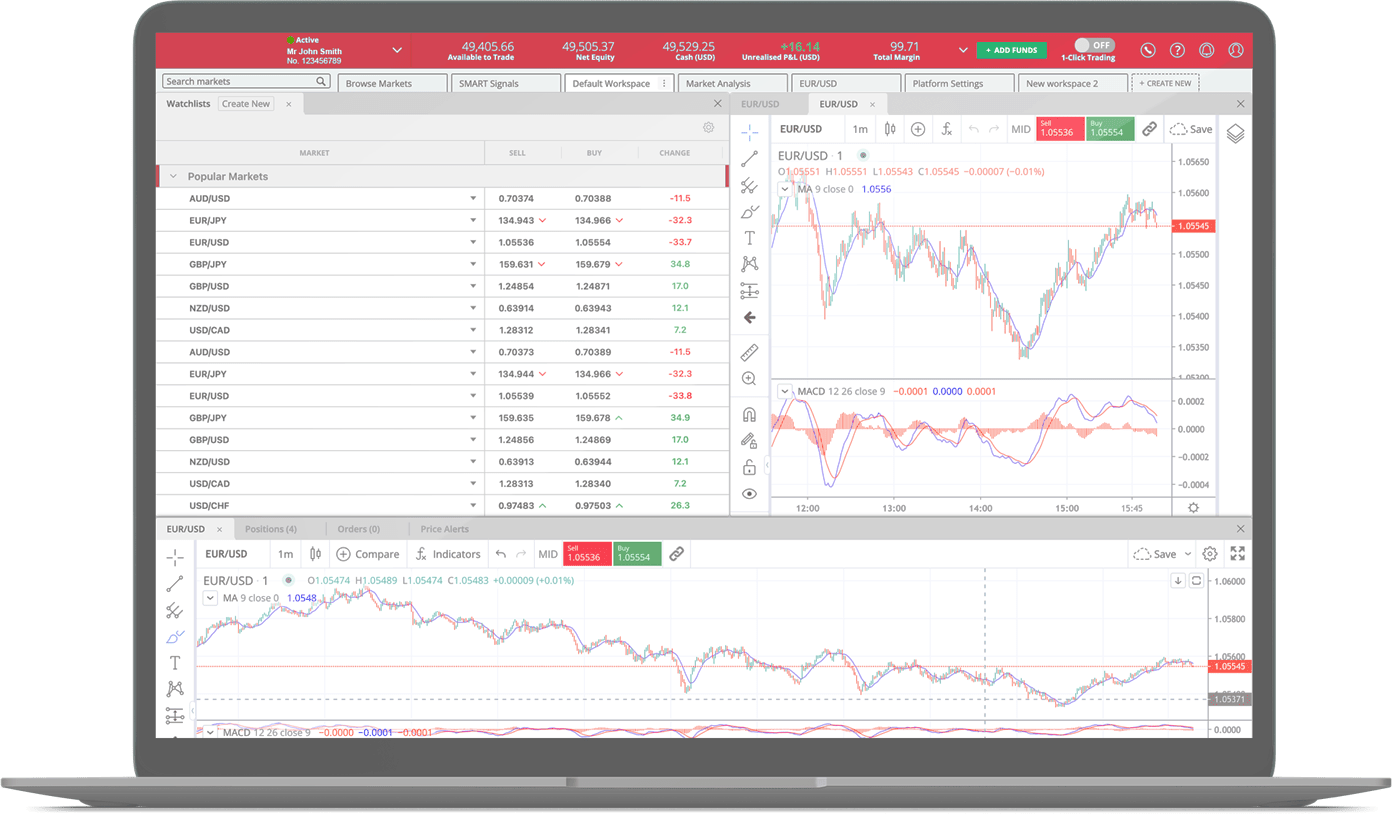Click the zoom-in magnifier tool
Image resolution: width=1392 pixels, height=814 pixels.
pos(750,378)
